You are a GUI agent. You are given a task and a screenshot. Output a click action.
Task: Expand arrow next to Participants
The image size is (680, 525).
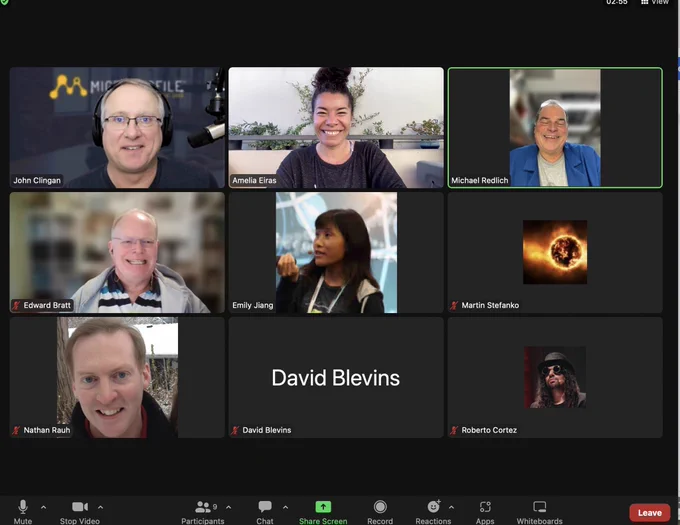(x=229, y=507)
